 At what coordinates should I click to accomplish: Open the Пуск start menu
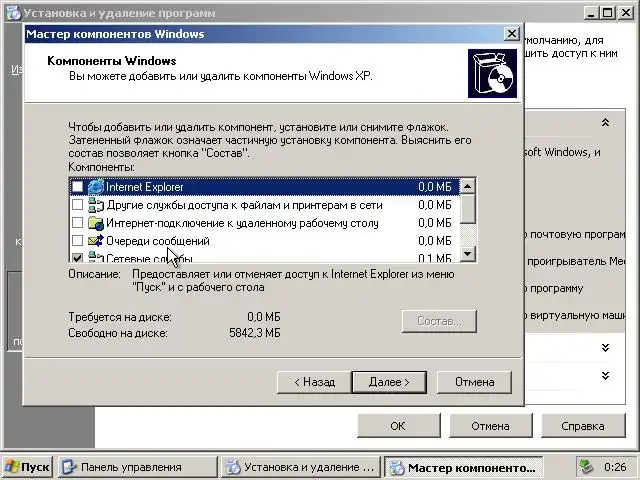[x=27, y=467]
